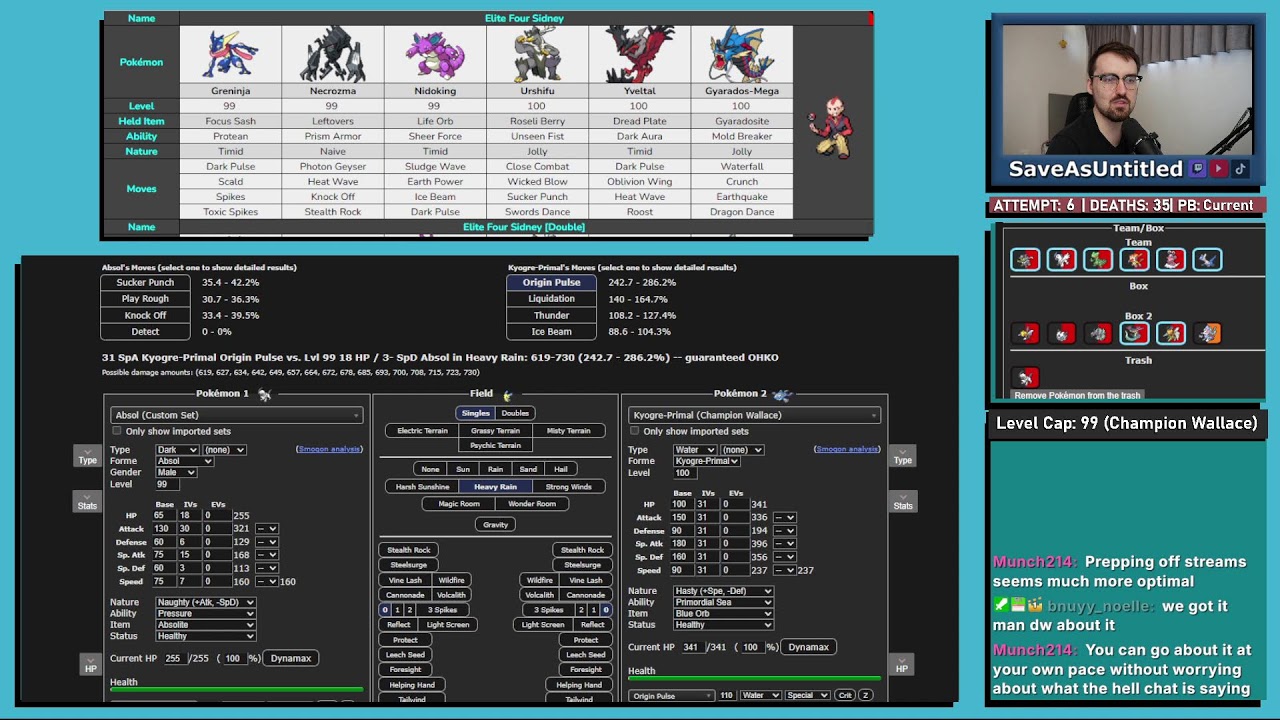Open the left side Stats tab
The height and width of the screenshot is (720, 1280).
pos(87,502)
